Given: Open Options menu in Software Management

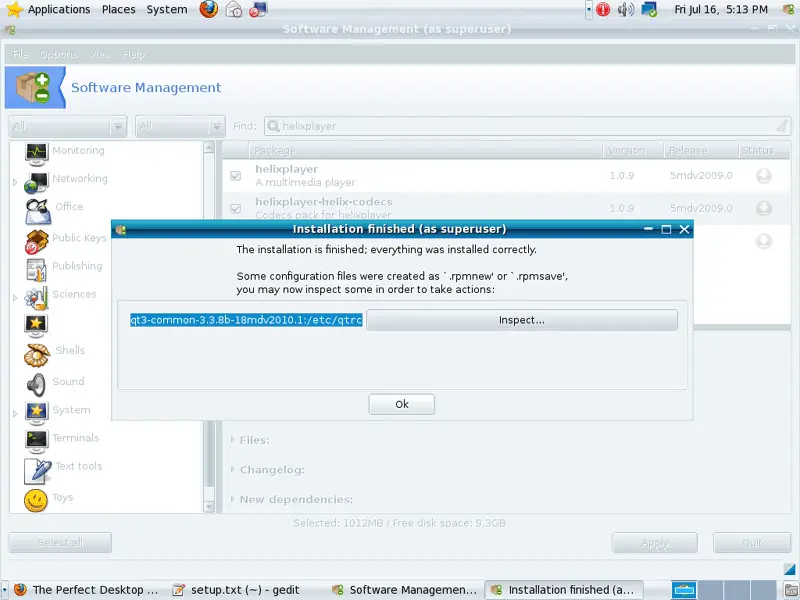Looking at the screenshot, I should (59, 54).
